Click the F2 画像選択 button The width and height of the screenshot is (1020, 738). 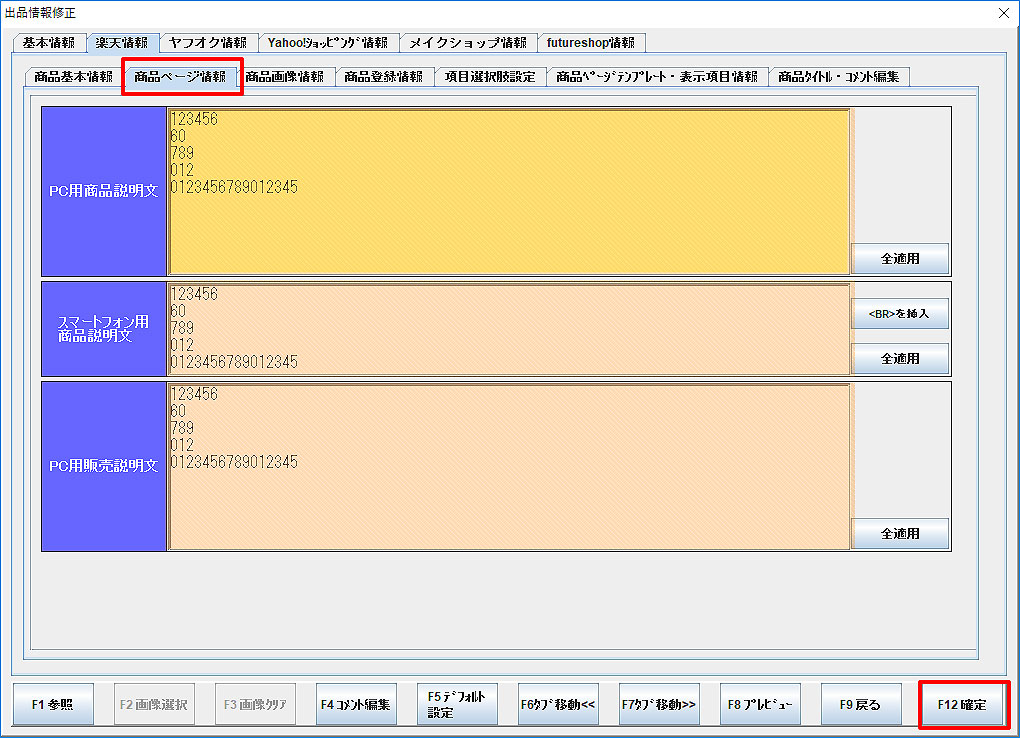pyautogui.click(x=154, y=704)
